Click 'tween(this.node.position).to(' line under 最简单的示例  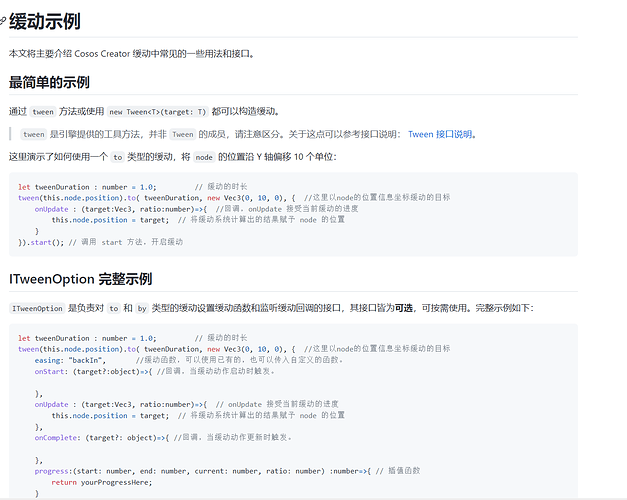tap(234, 198)
